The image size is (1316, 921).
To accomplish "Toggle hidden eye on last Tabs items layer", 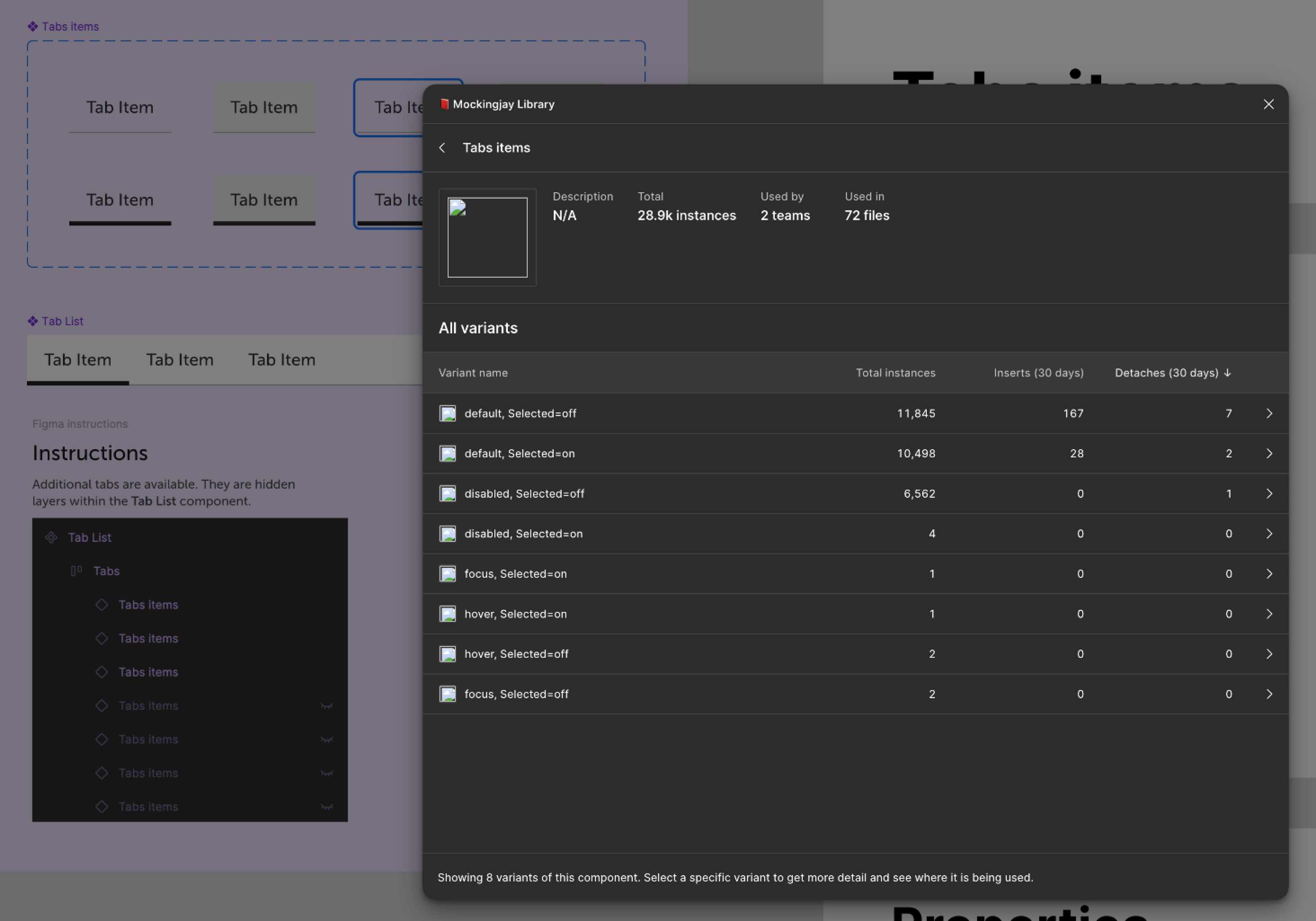I will coord(327,807).
